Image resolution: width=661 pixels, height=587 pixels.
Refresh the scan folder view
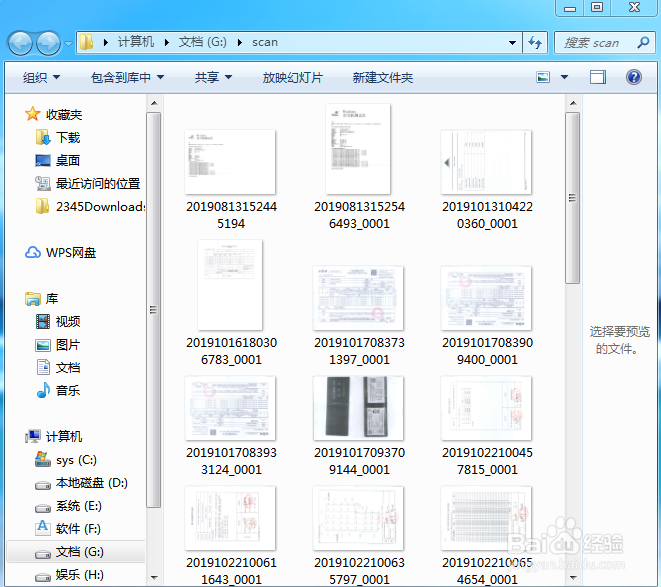click(x=535, y=43)
